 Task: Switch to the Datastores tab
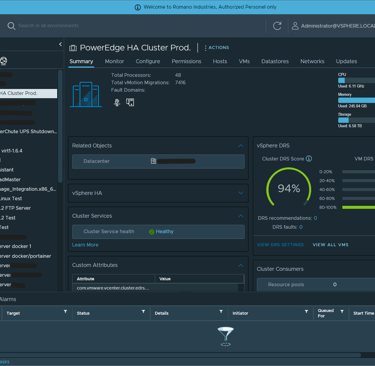pos(275,61)
